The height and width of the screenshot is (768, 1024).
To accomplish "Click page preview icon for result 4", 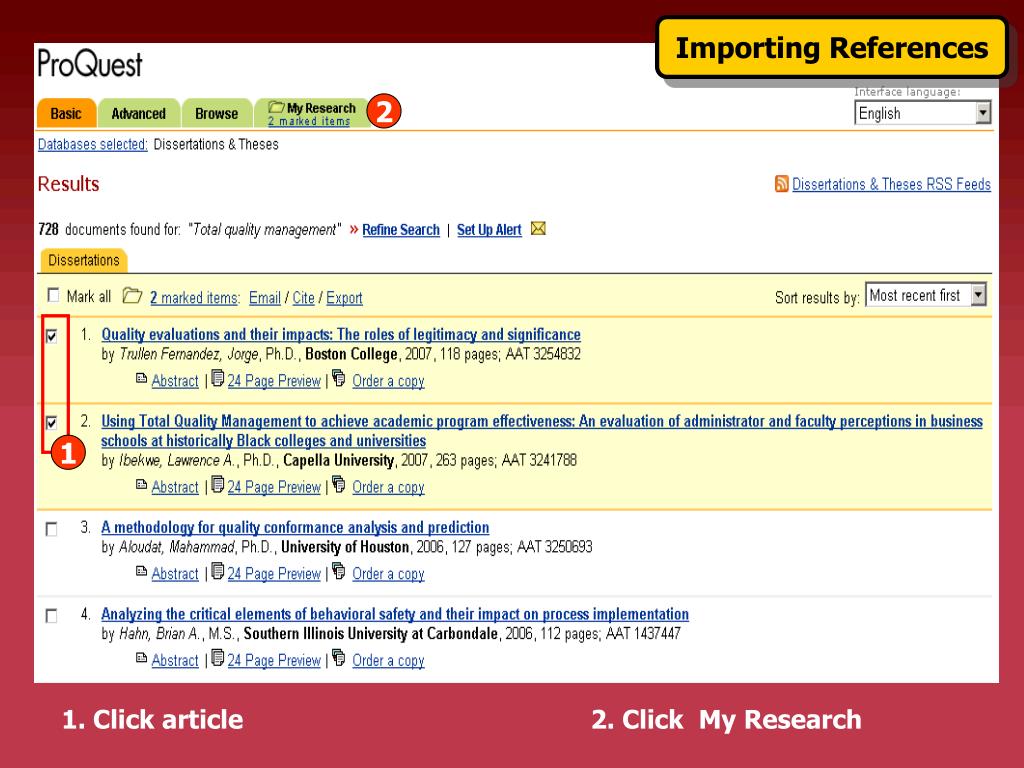I will tap(217, 658).
